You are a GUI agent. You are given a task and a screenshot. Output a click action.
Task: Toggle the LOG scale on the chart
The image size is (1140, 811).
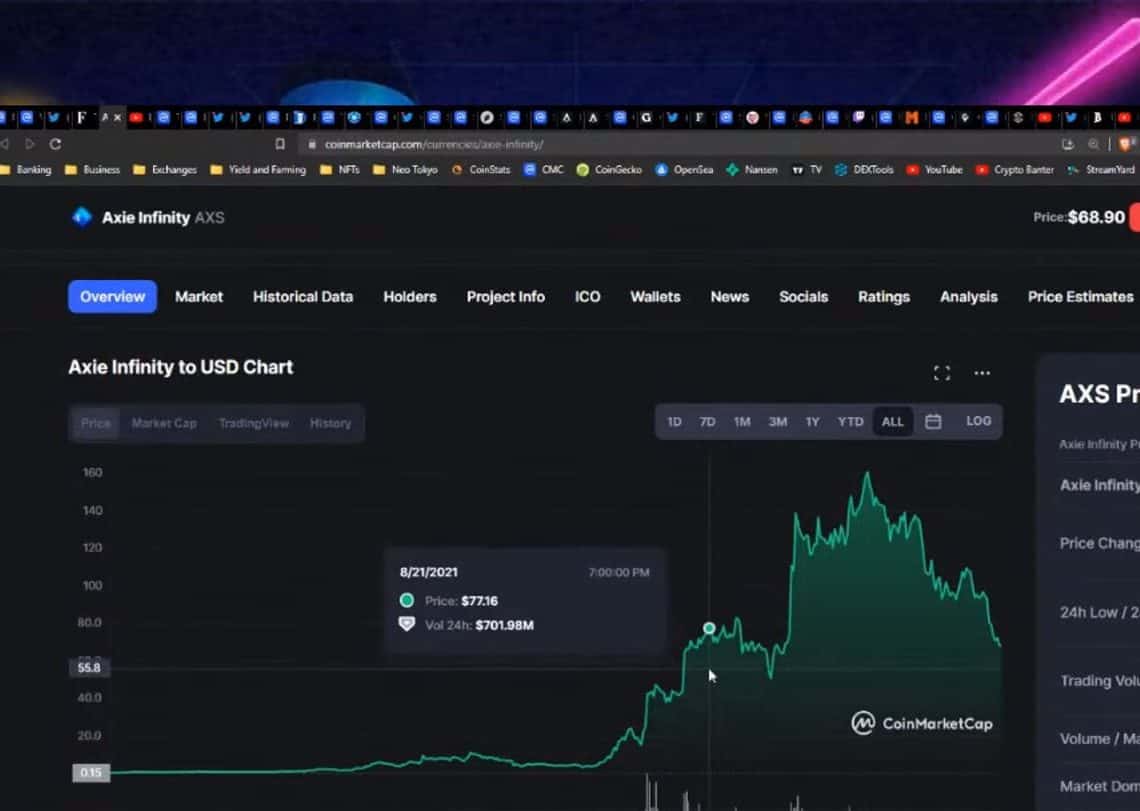coord(978,421)
